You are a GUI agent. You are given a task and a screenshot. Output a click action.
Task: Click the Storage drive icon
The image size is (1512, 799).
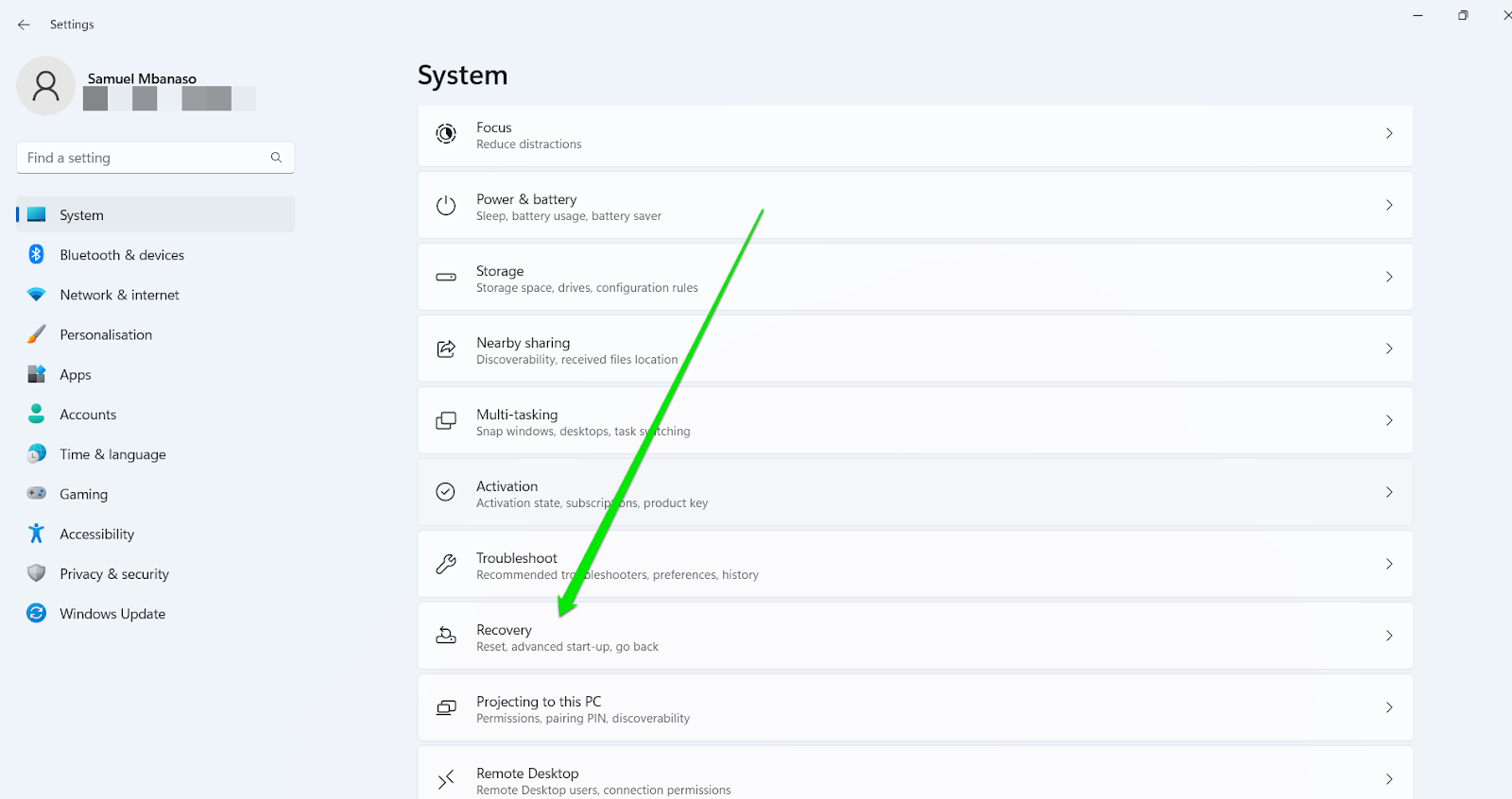[446, 277]
